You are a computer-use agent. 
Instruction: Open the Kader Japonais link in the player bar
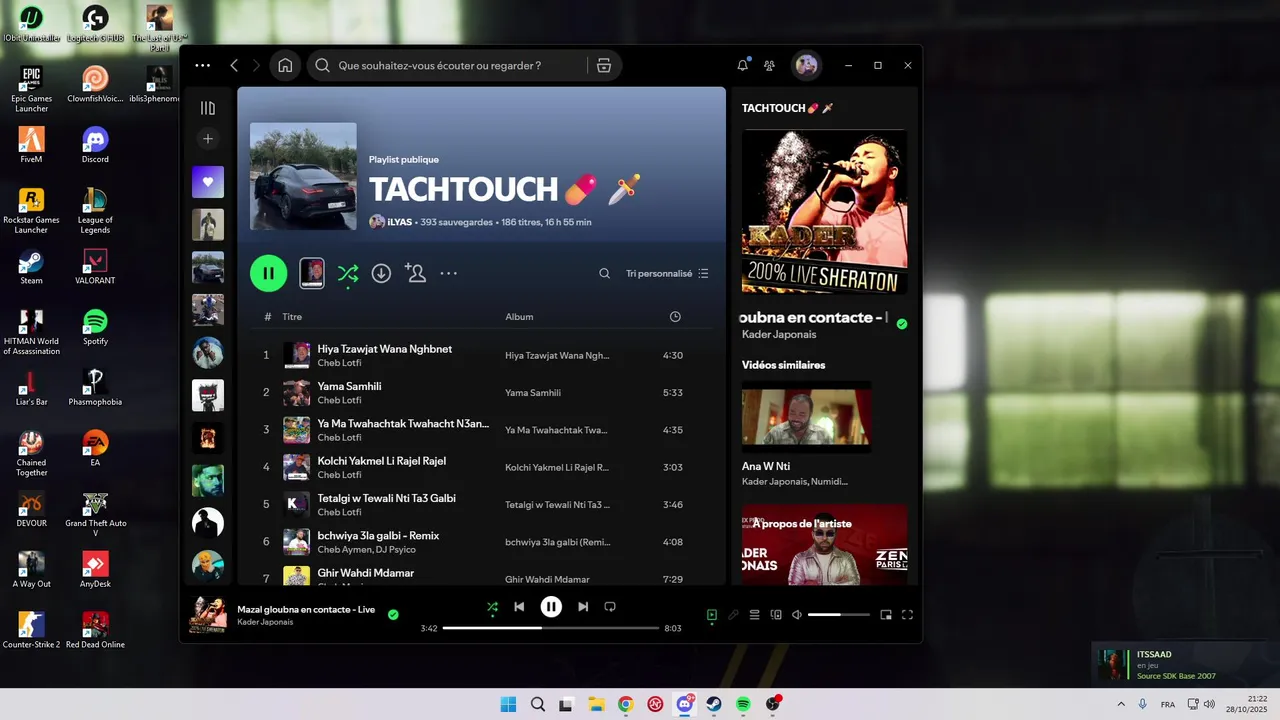265,622
